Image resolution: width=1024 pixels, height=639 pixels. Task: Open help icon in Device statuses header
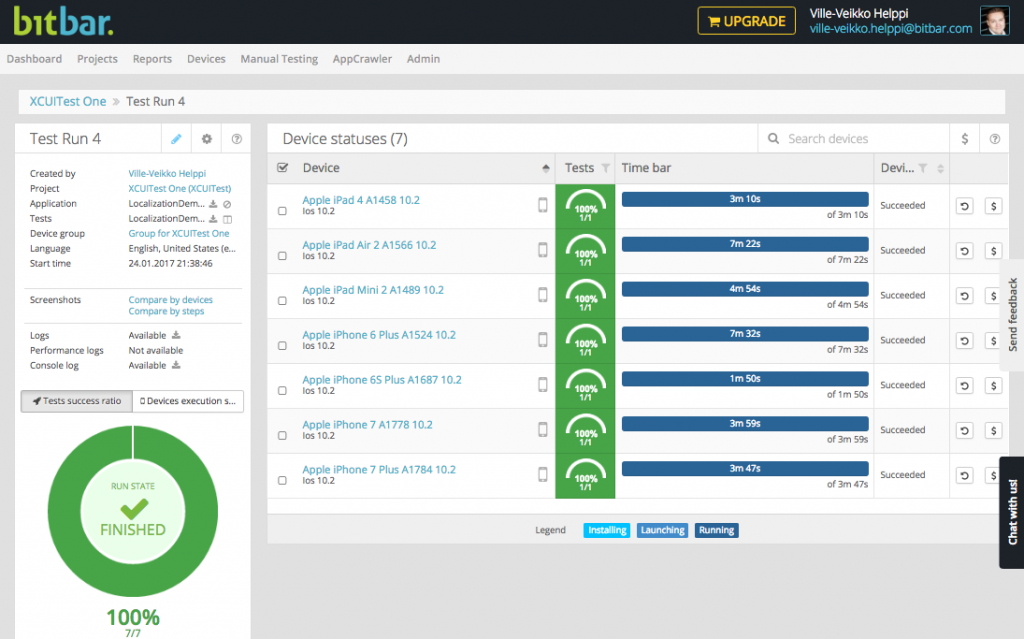[x=995, y=139]
